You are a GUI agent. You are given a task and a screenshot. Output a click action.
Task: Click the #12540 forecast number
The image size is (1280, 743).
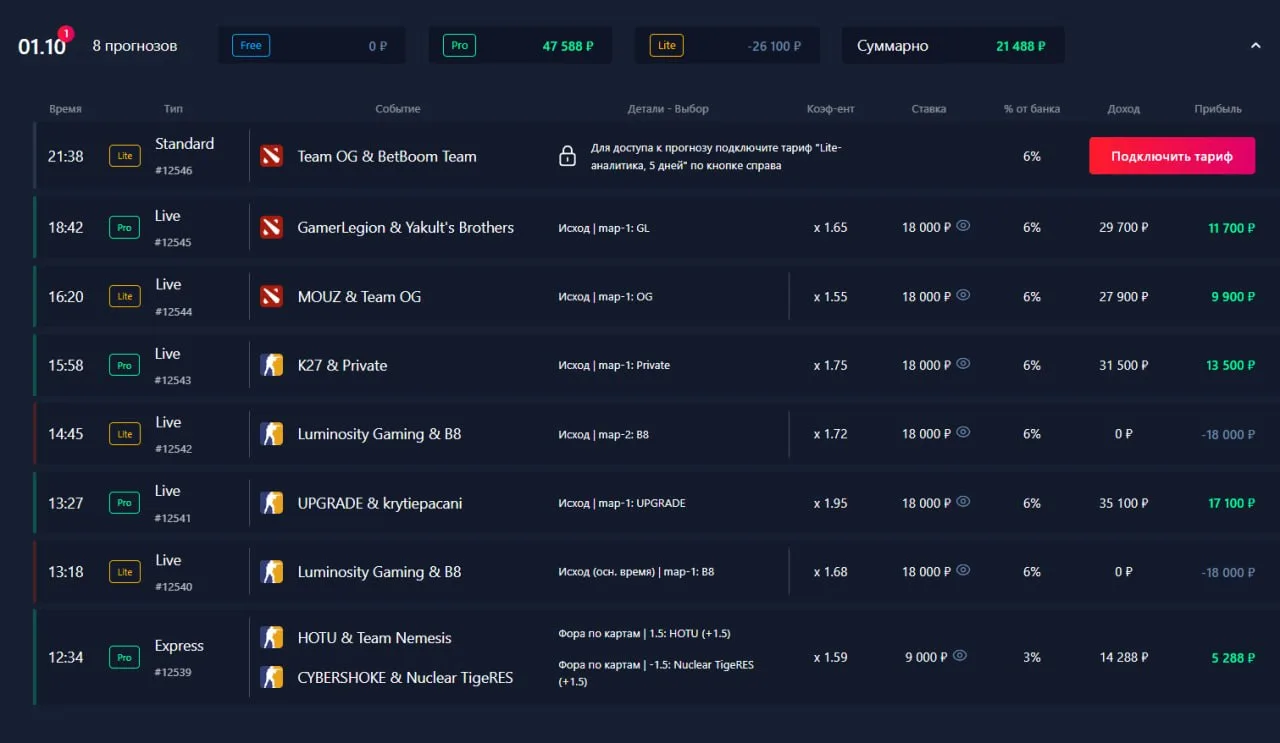(173, 587)
